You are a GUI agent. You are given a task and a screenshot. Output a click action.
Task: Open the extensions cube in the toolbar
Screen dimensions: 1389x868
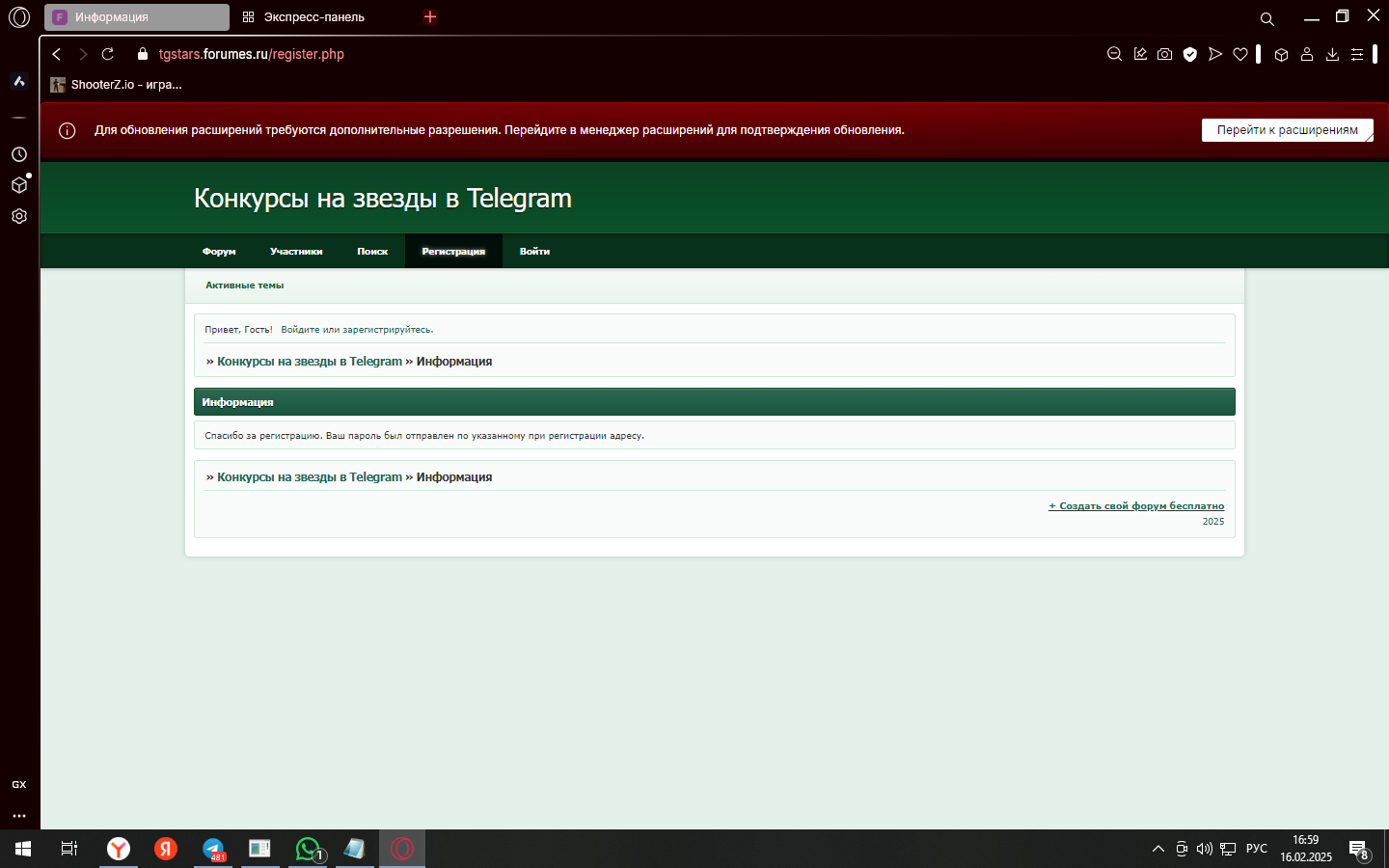(x=1282, y=54)
